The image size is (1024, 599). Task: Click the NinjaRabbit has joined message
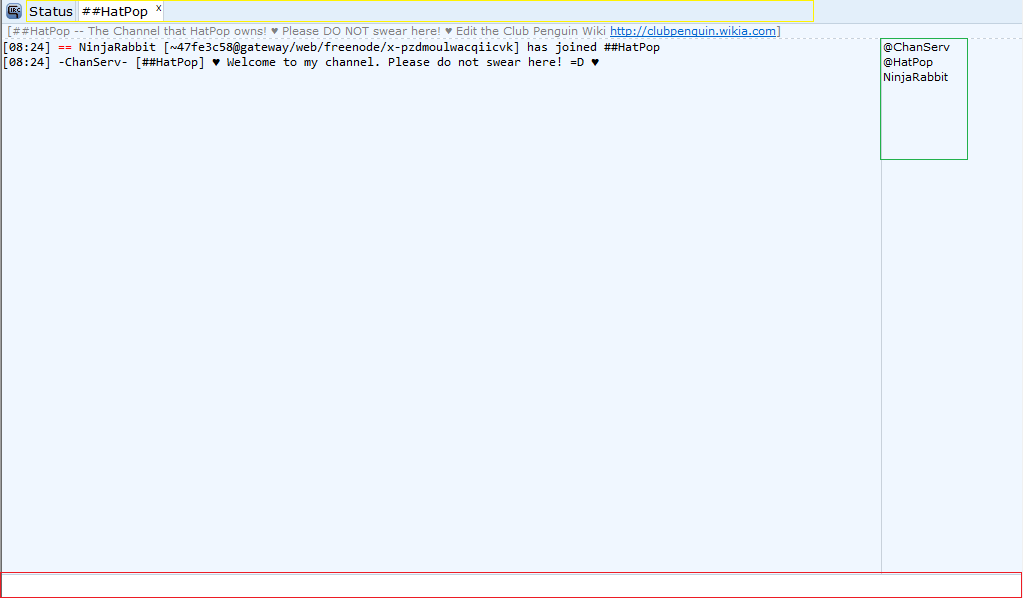331,47
